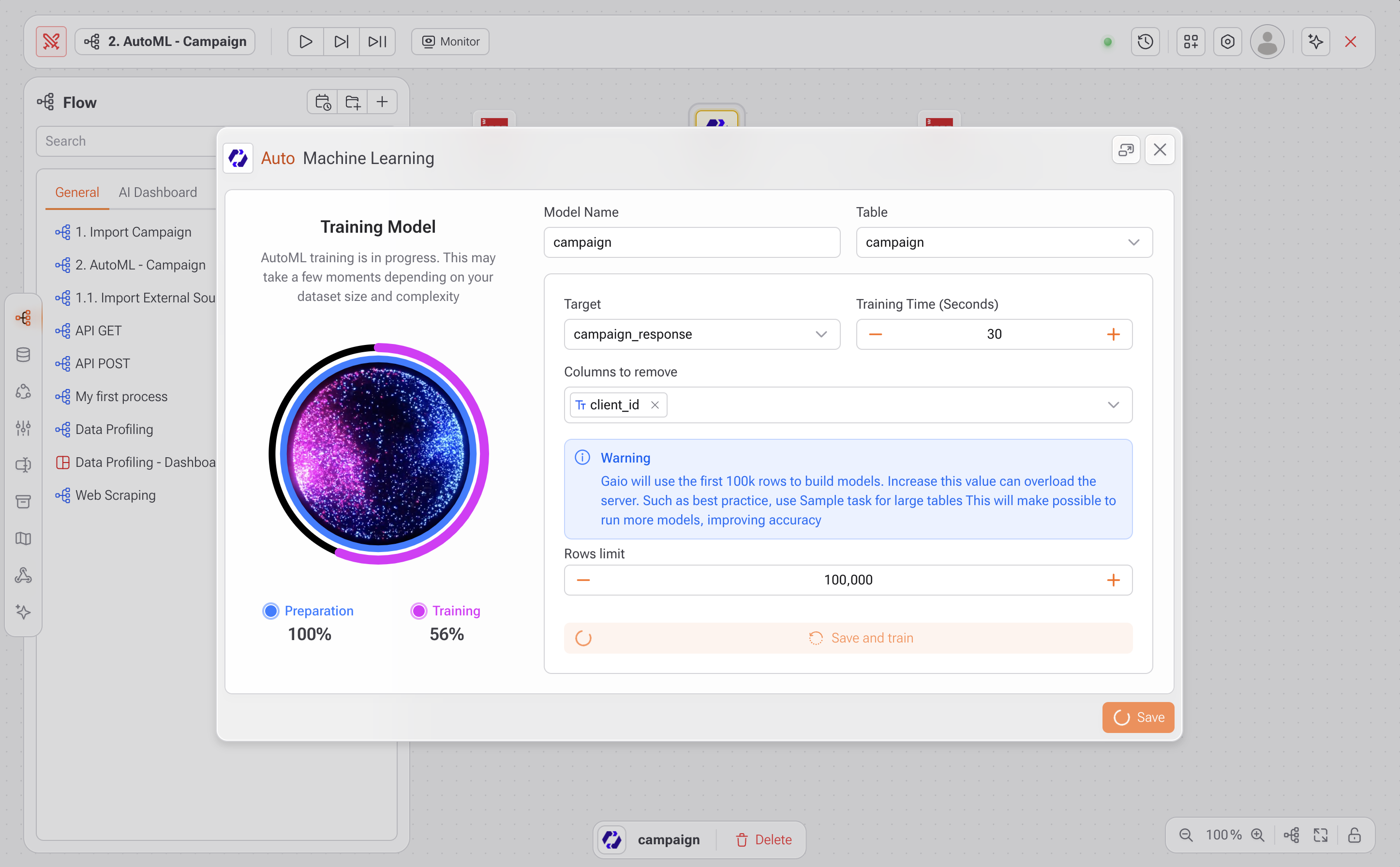Viewport: 1400px width, 867px height.
Task: Expand the Columns to remove dropdown
Action: (1113, 405)
